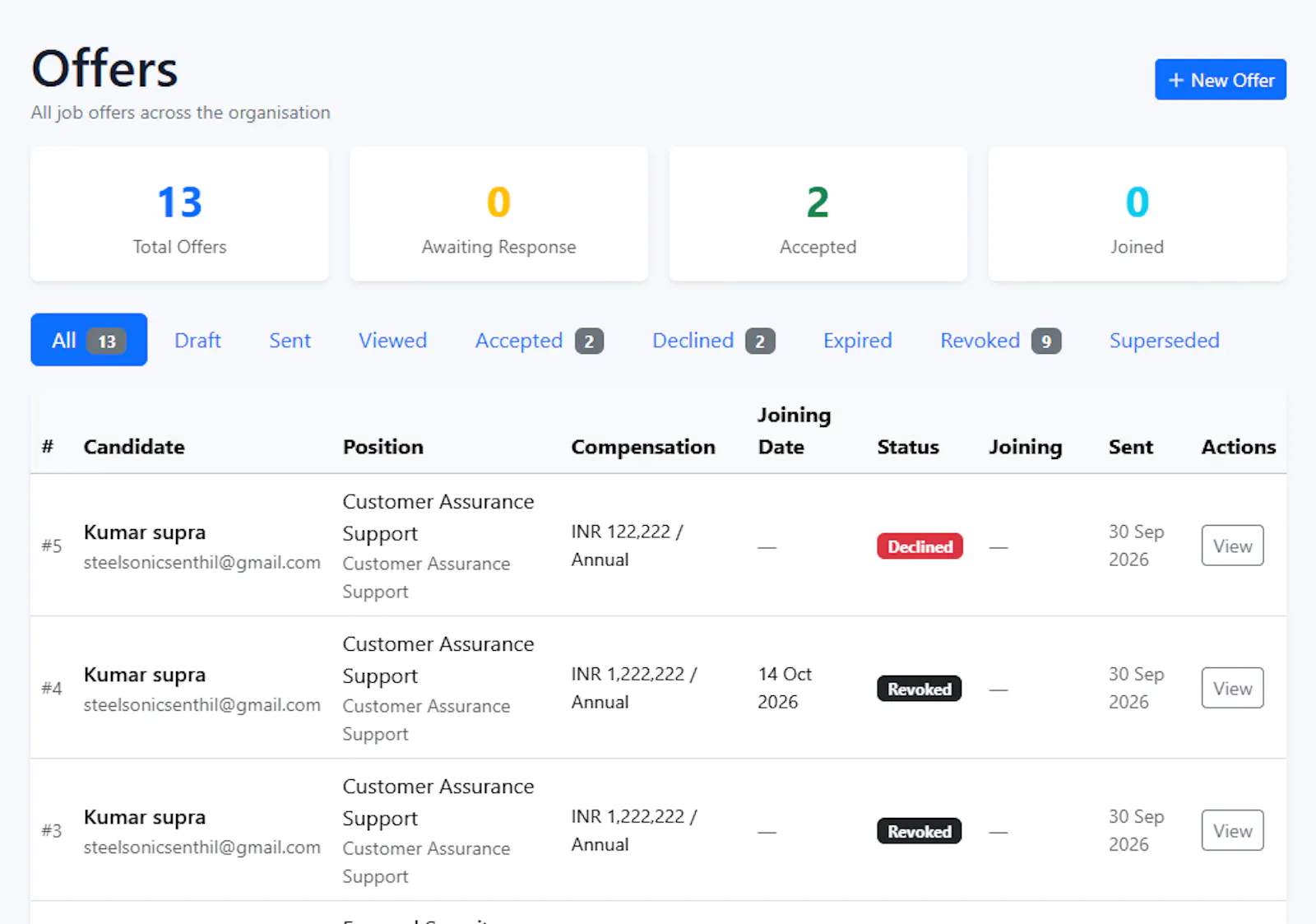Click the Position column header
The height and width of the screenshot is (924, 1316).
click(383, 447)
